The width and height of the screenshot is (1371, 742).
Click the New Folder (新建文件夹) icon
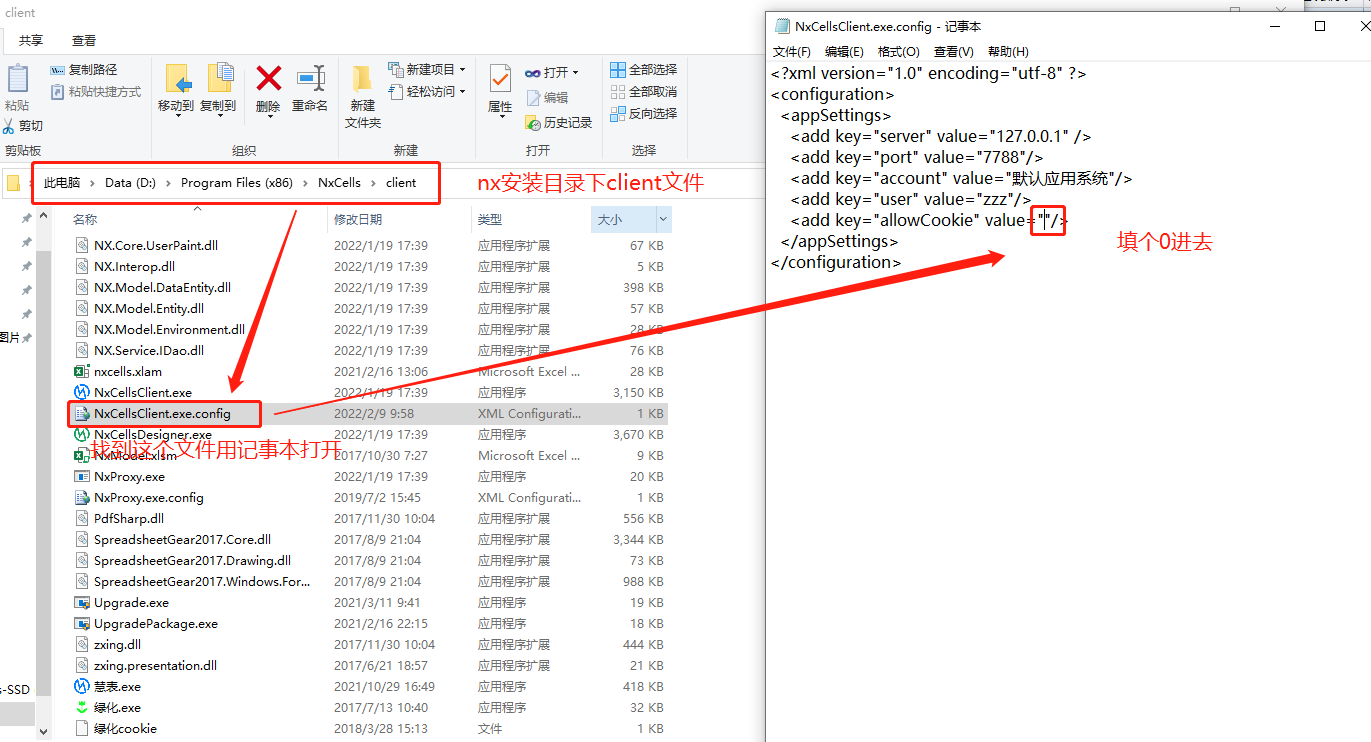tap(363, 80)
